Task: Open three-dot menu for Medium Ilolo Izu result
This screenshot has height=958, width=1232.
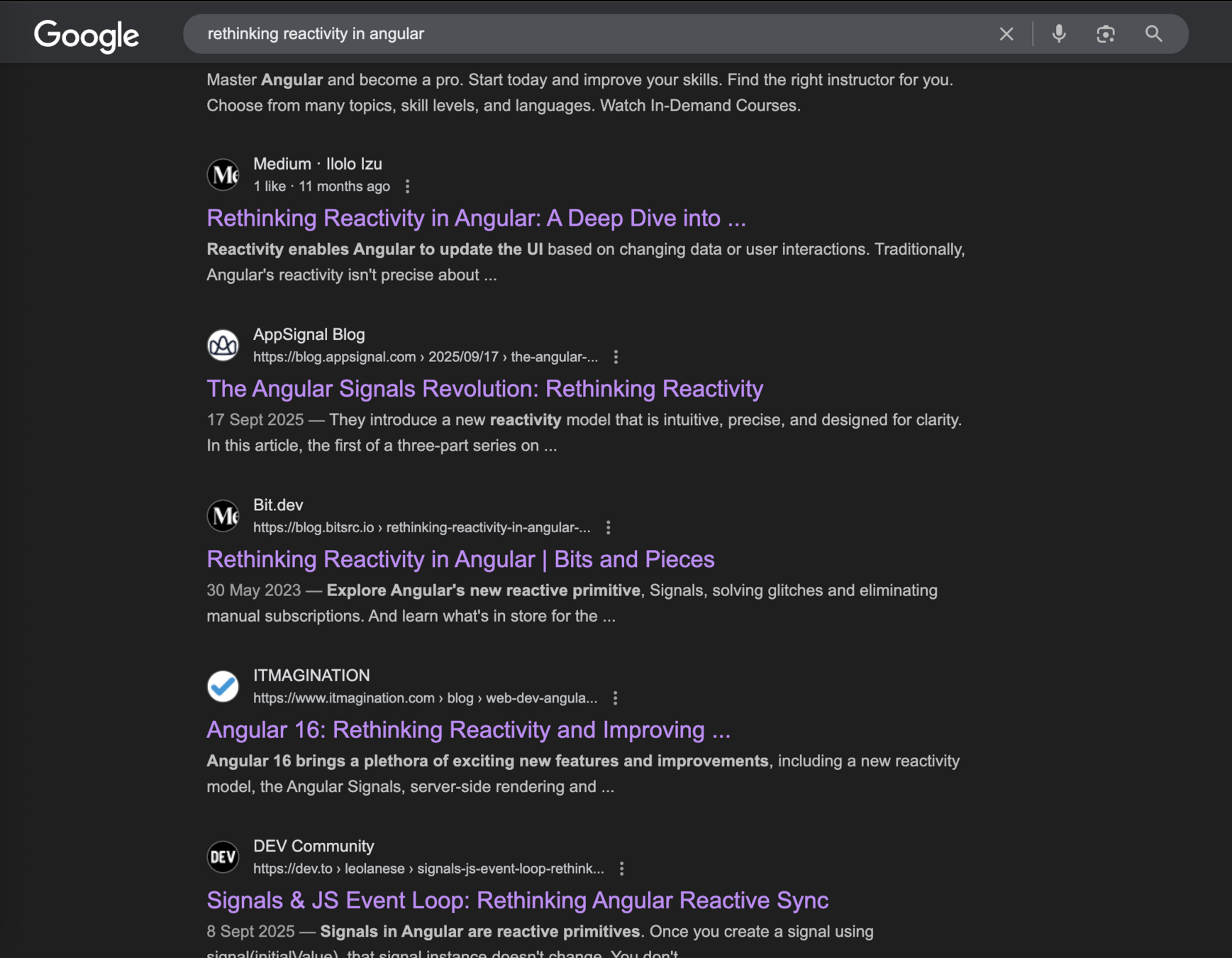Action: [x=407, y=187]
